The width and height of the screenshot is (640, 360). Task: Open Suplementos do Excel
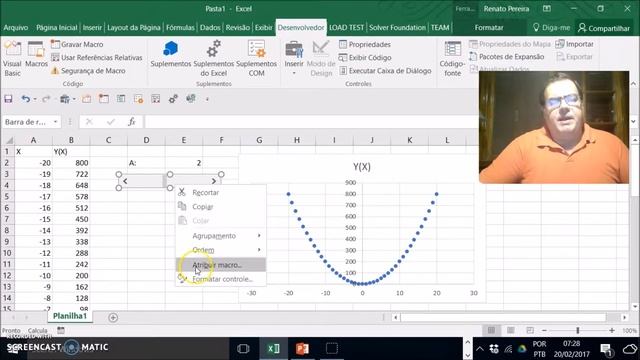[213, 59]
